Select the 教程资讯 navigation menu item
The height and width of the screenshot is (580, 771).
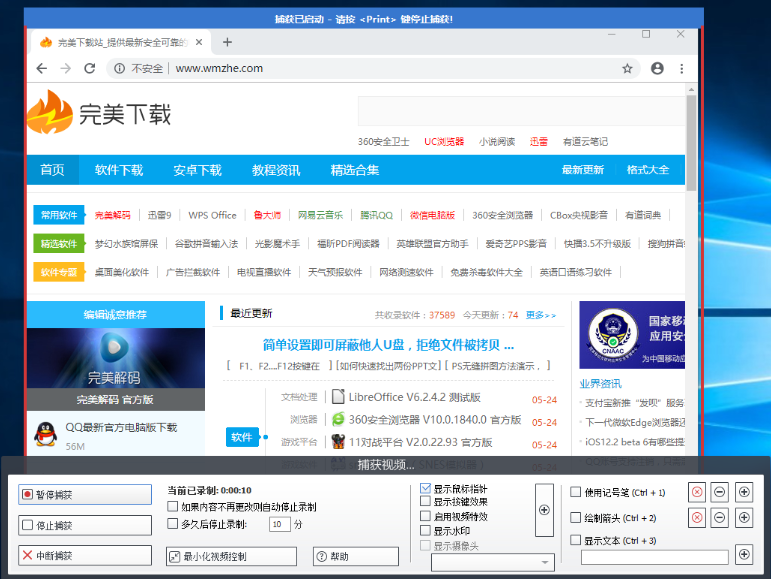click(276, 170)
